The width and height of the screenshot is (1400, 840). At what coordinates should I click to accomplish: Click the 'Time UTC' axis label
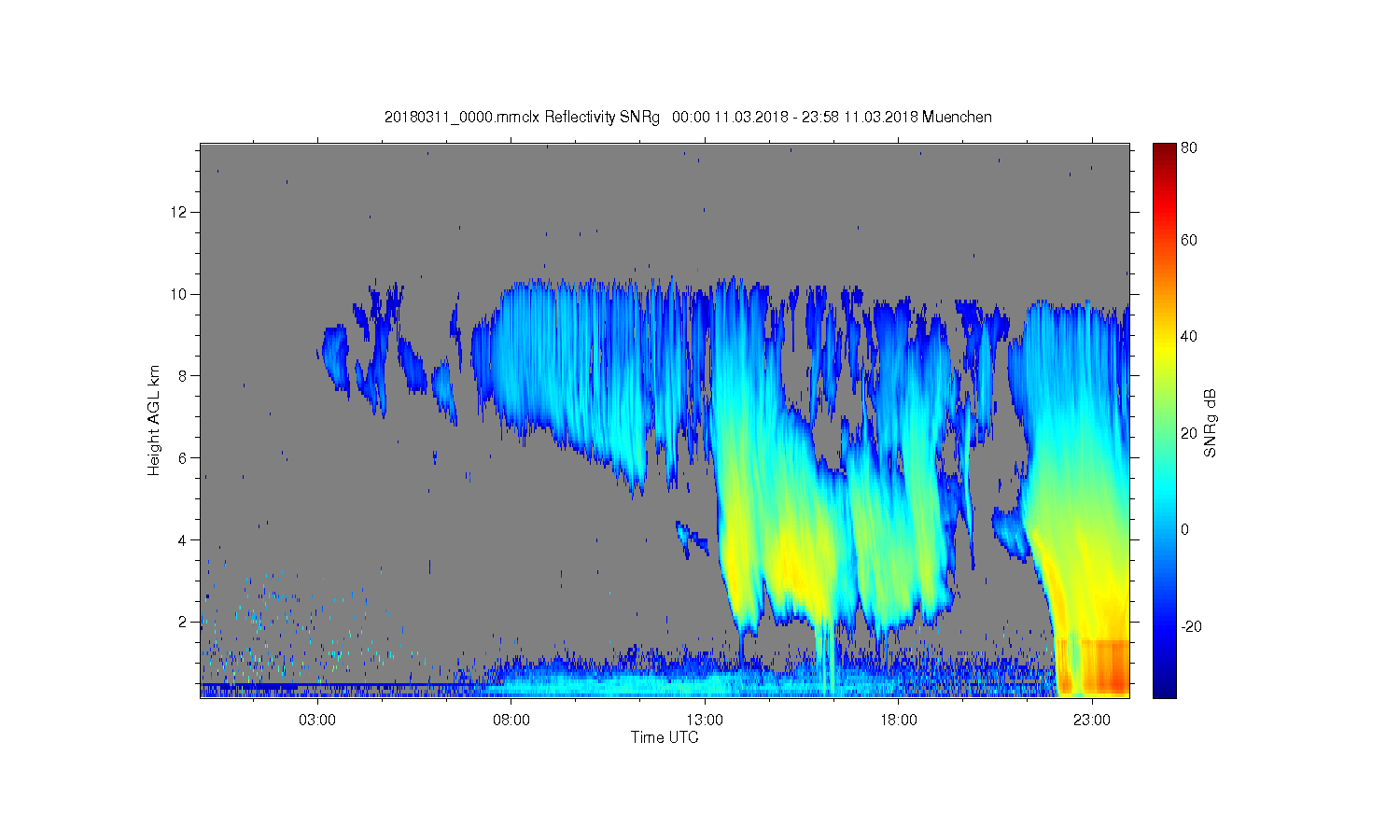(x=665, y=737)
